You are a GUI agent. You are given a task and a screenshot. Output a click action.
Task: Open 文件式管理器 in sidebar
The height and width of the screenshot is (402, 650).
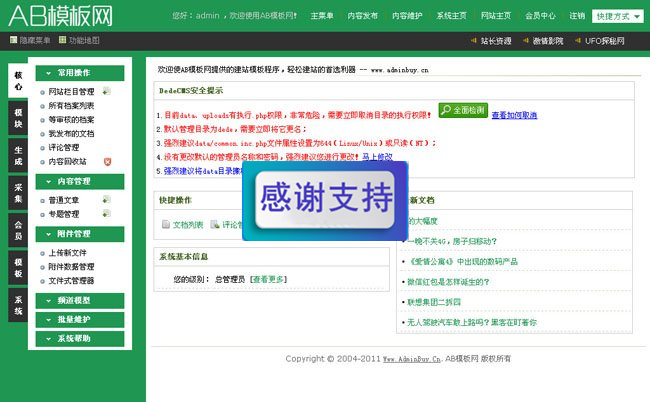(x=71, y=281)
